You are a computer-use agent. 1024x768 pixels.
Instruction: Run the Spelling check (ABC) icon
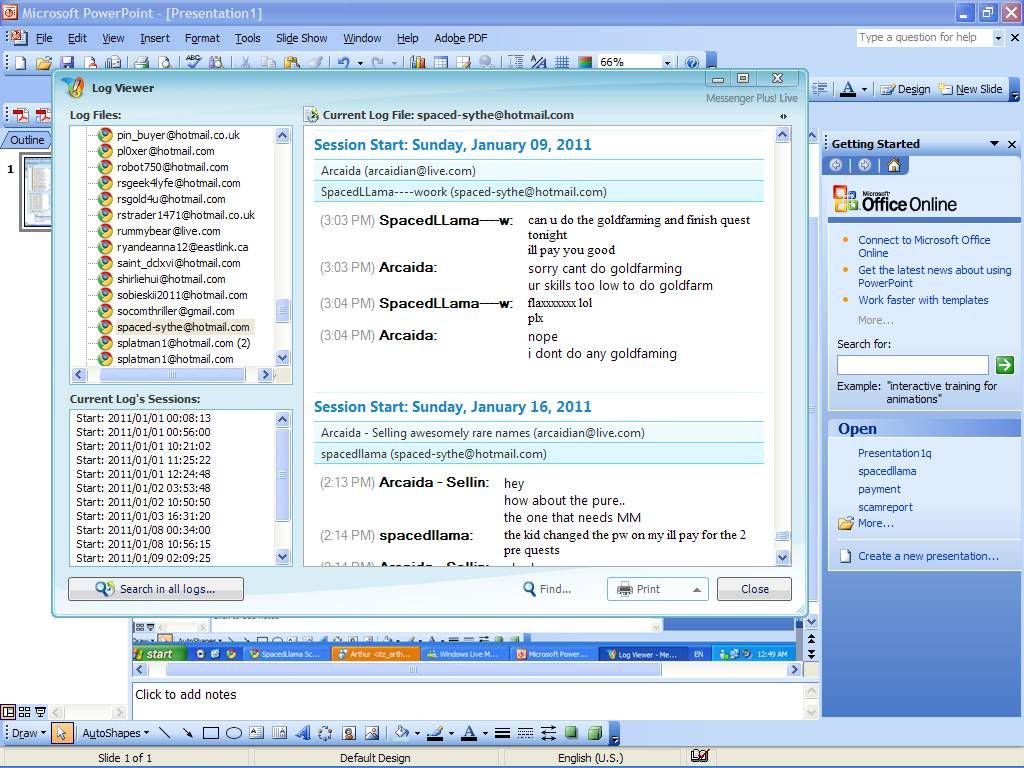pyautogui.click(x=193, y=62)
